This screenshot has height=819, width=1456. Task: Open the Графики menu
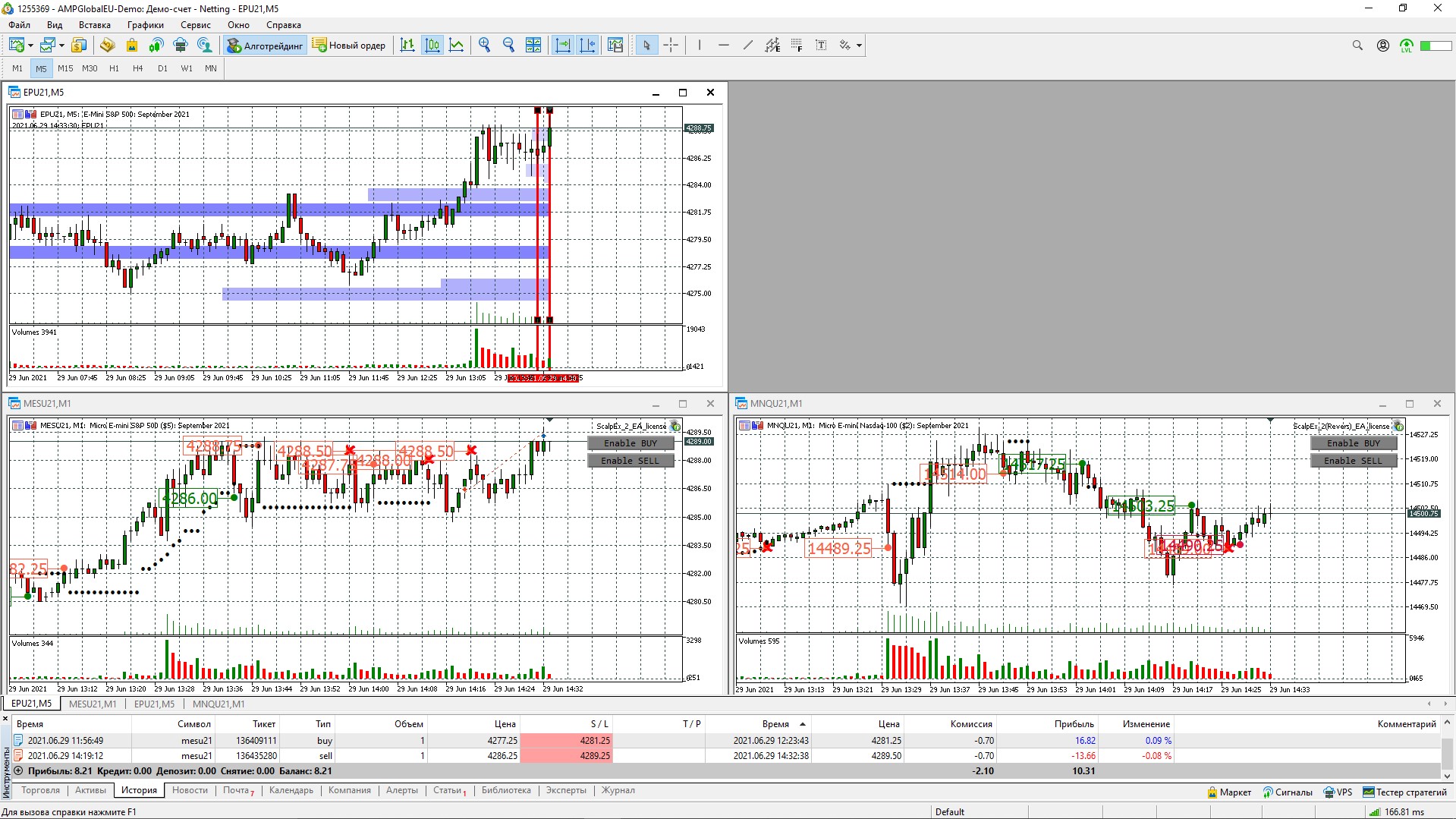(x=146, y=25)
